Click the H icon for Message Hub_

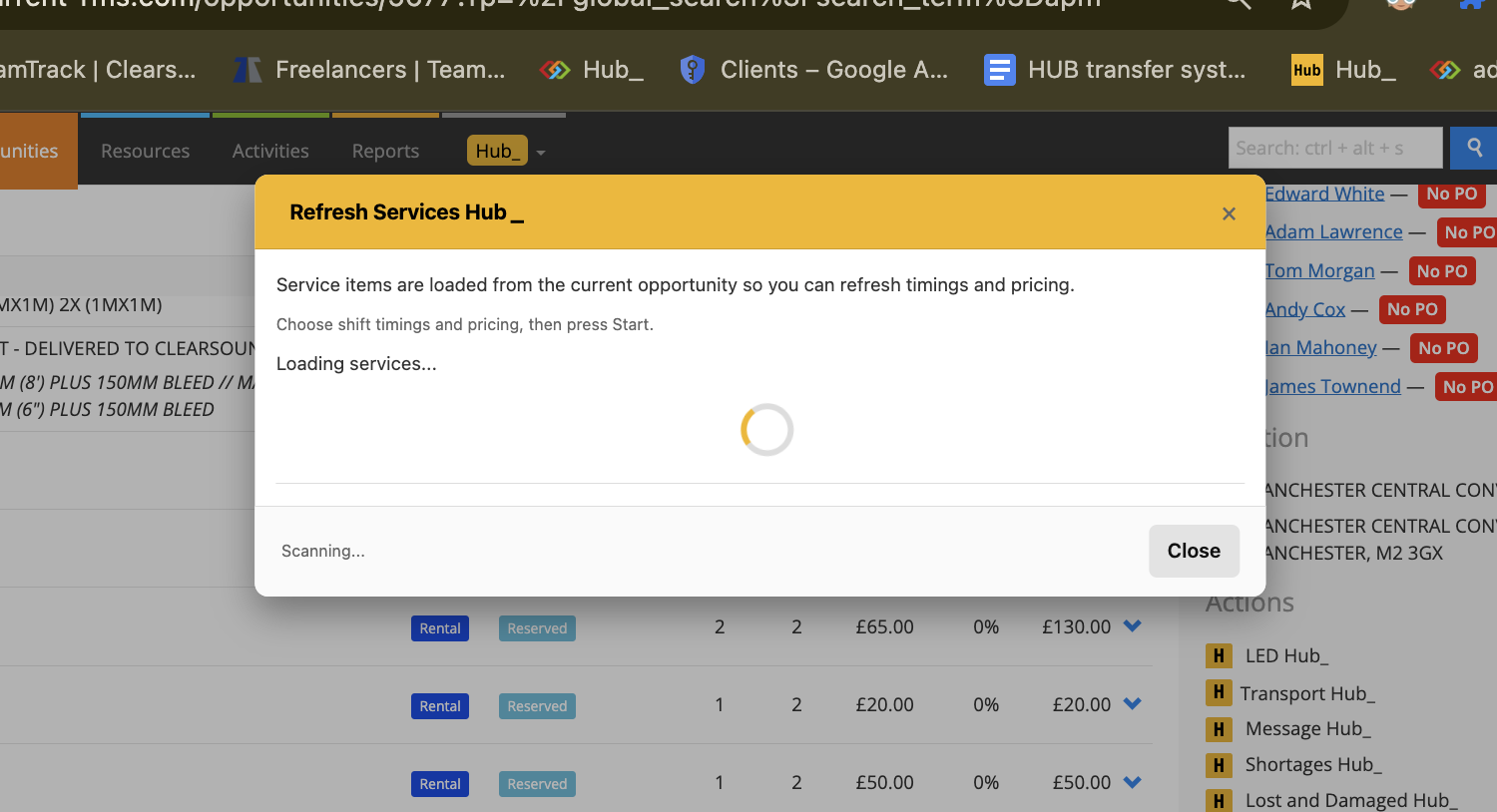coord(1219,729)
